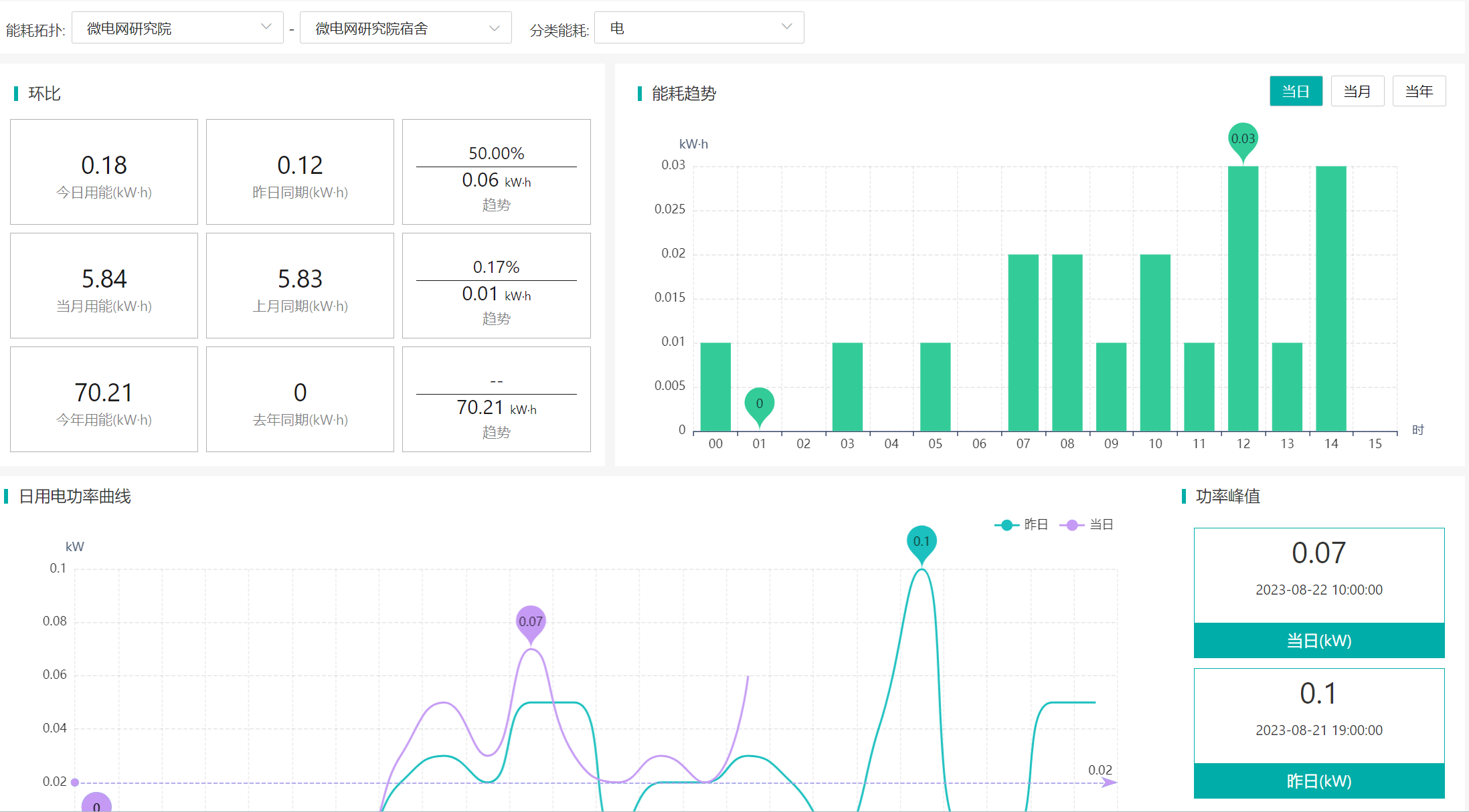Click the 当日(kW) peak label bar
The image size is (1469, 812).
(1318, 641)
